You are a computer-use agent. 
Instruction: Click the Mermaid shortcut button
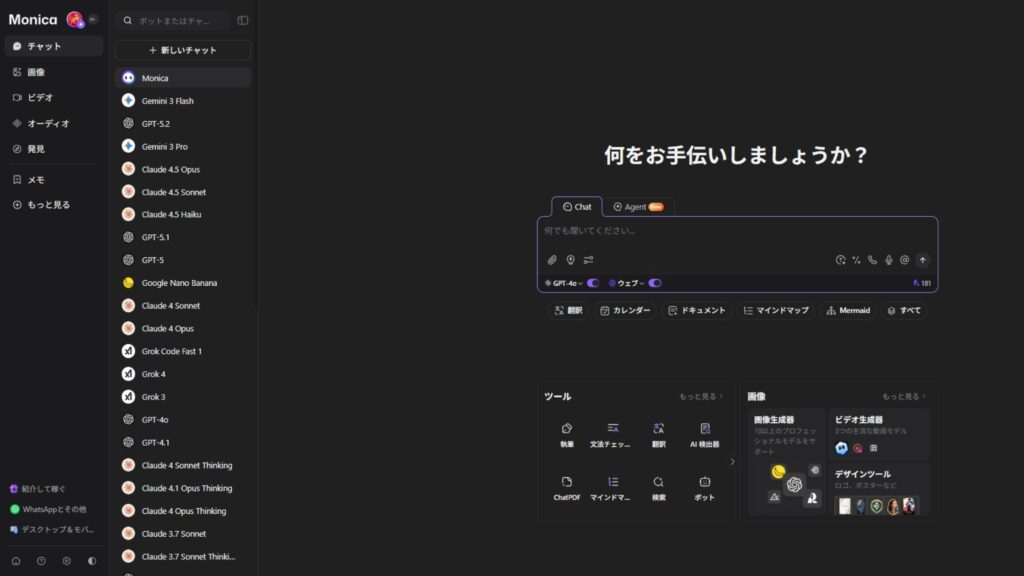coord(846,311)
